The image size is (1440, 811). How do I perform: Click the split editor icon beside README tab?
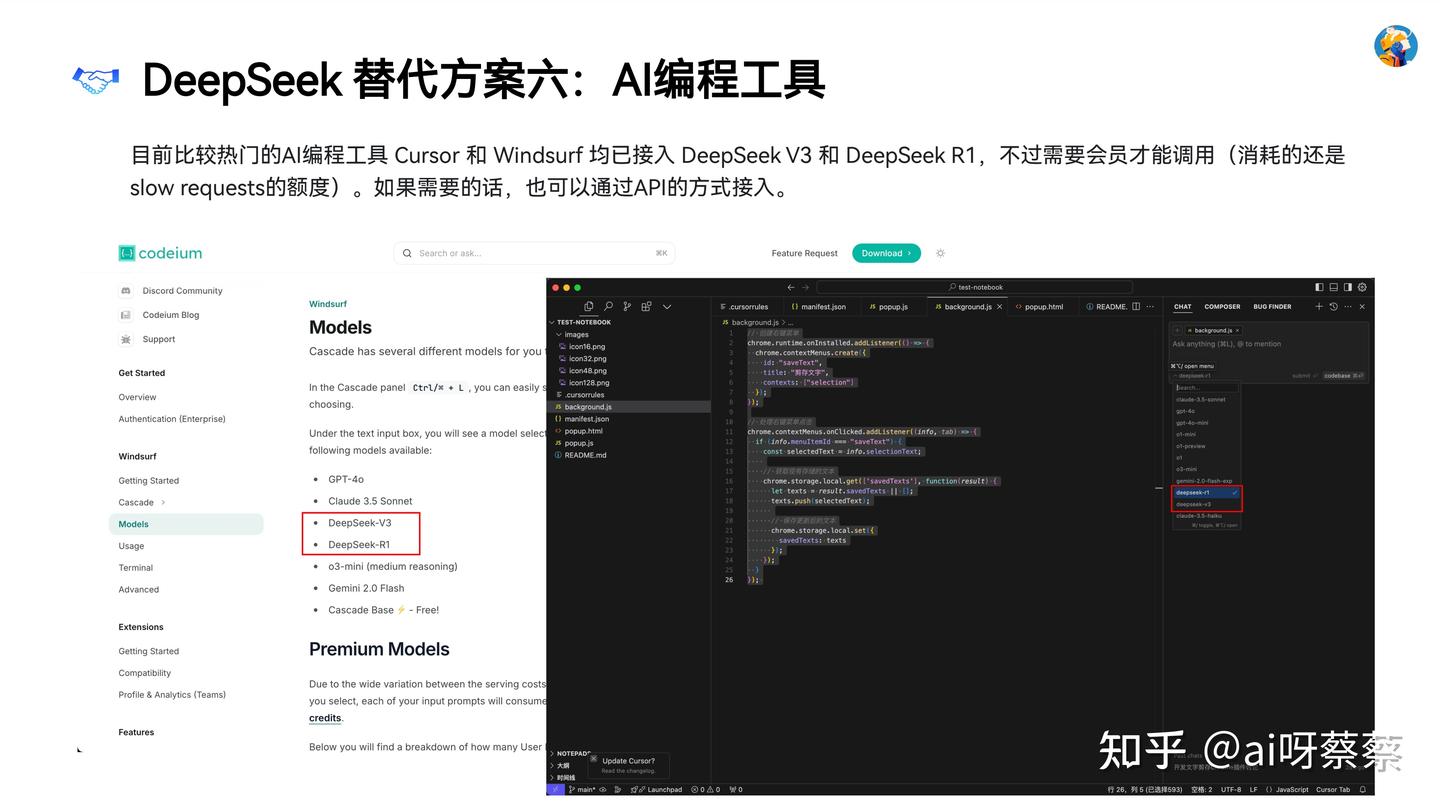(x=1135, y=306)
